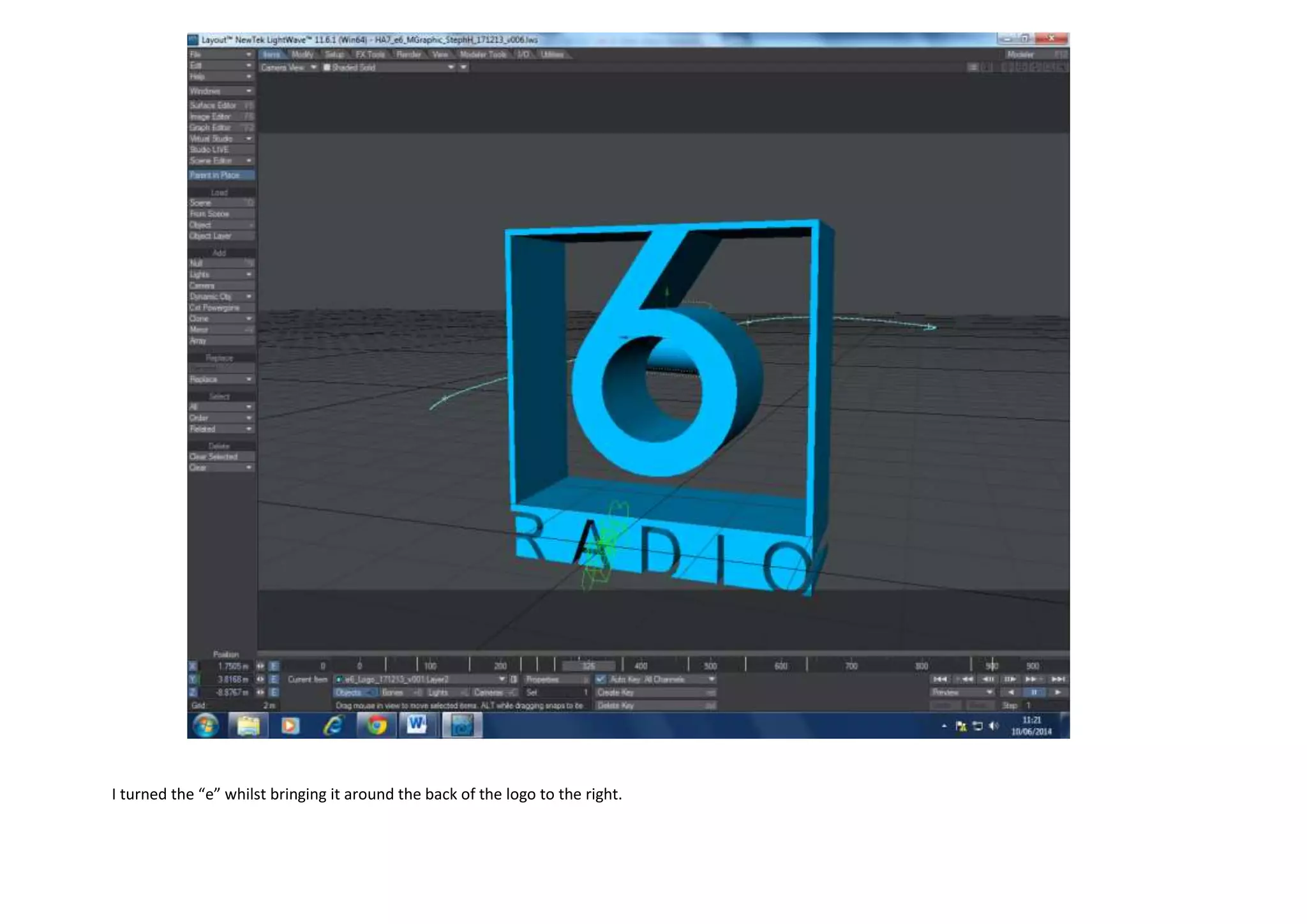The height and width of the screenshot is (924, 1307).
Task: Show hidden tray icons arrow
Action: pyautogui.click(x=944, y=726)
